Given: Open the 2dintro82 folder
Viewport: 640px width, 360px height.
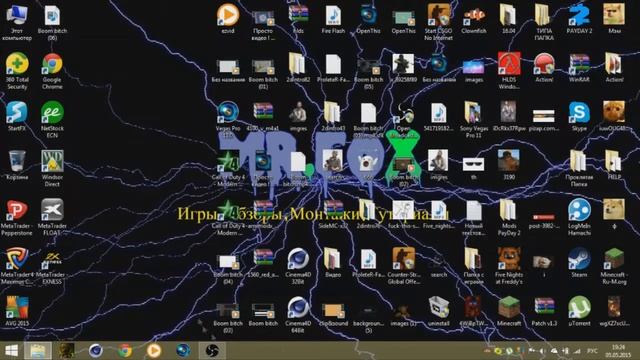Looking at the screenshot, I should [x=298, y=67].
